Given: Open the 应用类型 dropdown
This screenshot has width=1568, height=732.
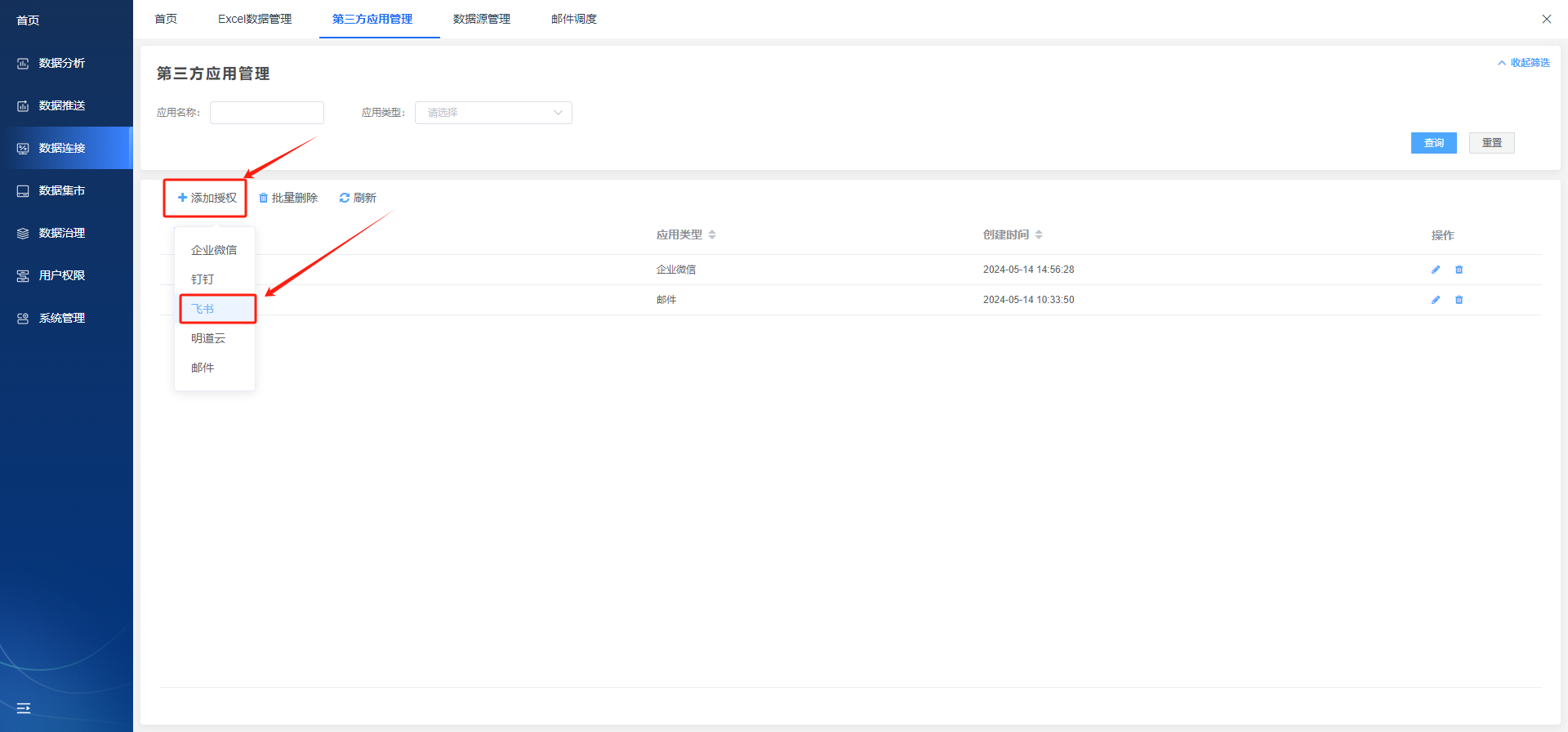Looking at the screenshot, I should click(x=493, y=113).
